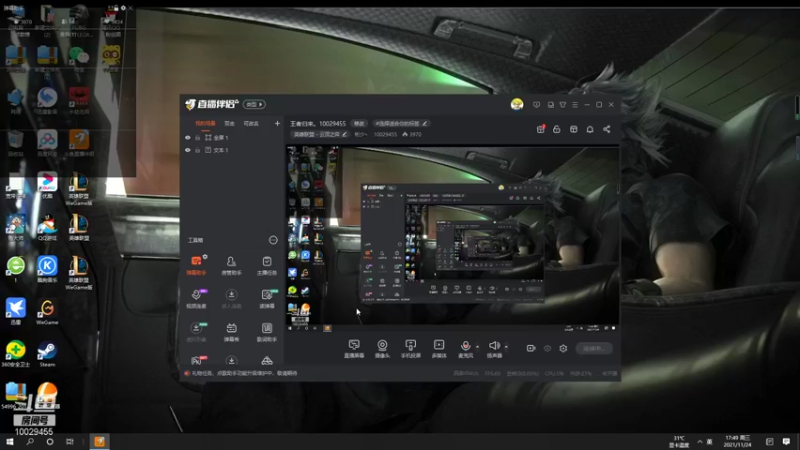Click 直播伴侣 taskbar button

(x=99, y=441)
